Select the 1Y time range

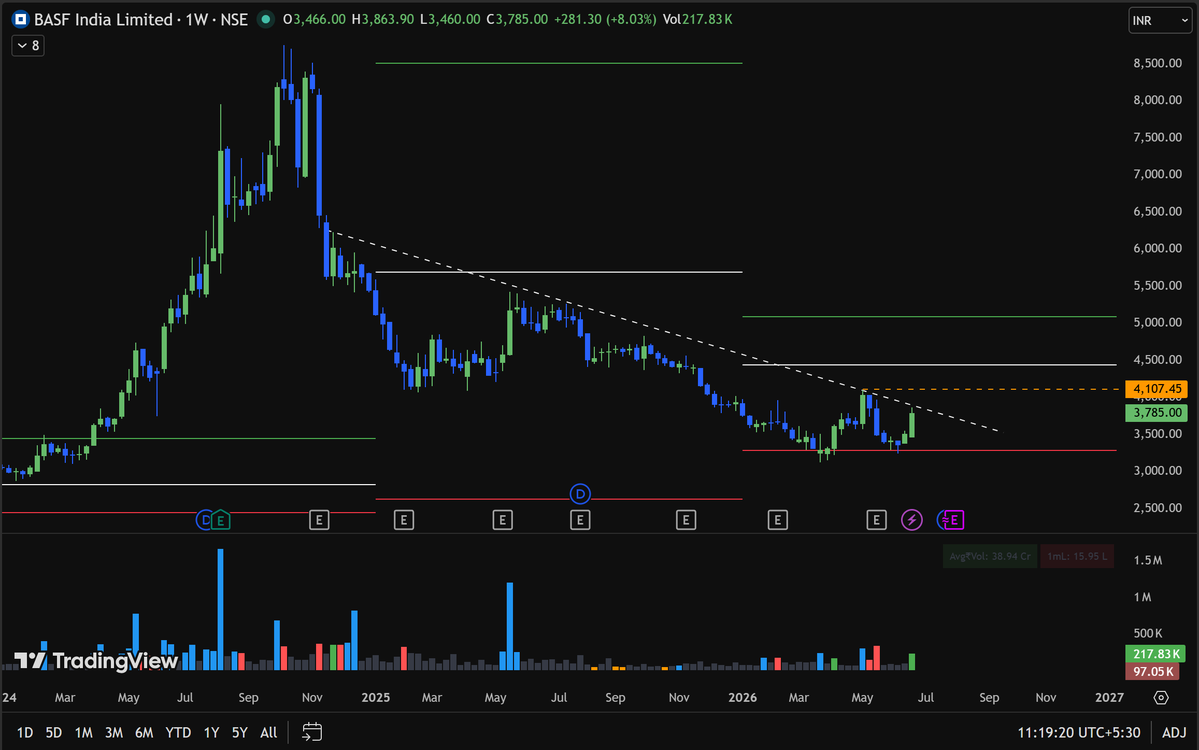(x=211, y=732)
